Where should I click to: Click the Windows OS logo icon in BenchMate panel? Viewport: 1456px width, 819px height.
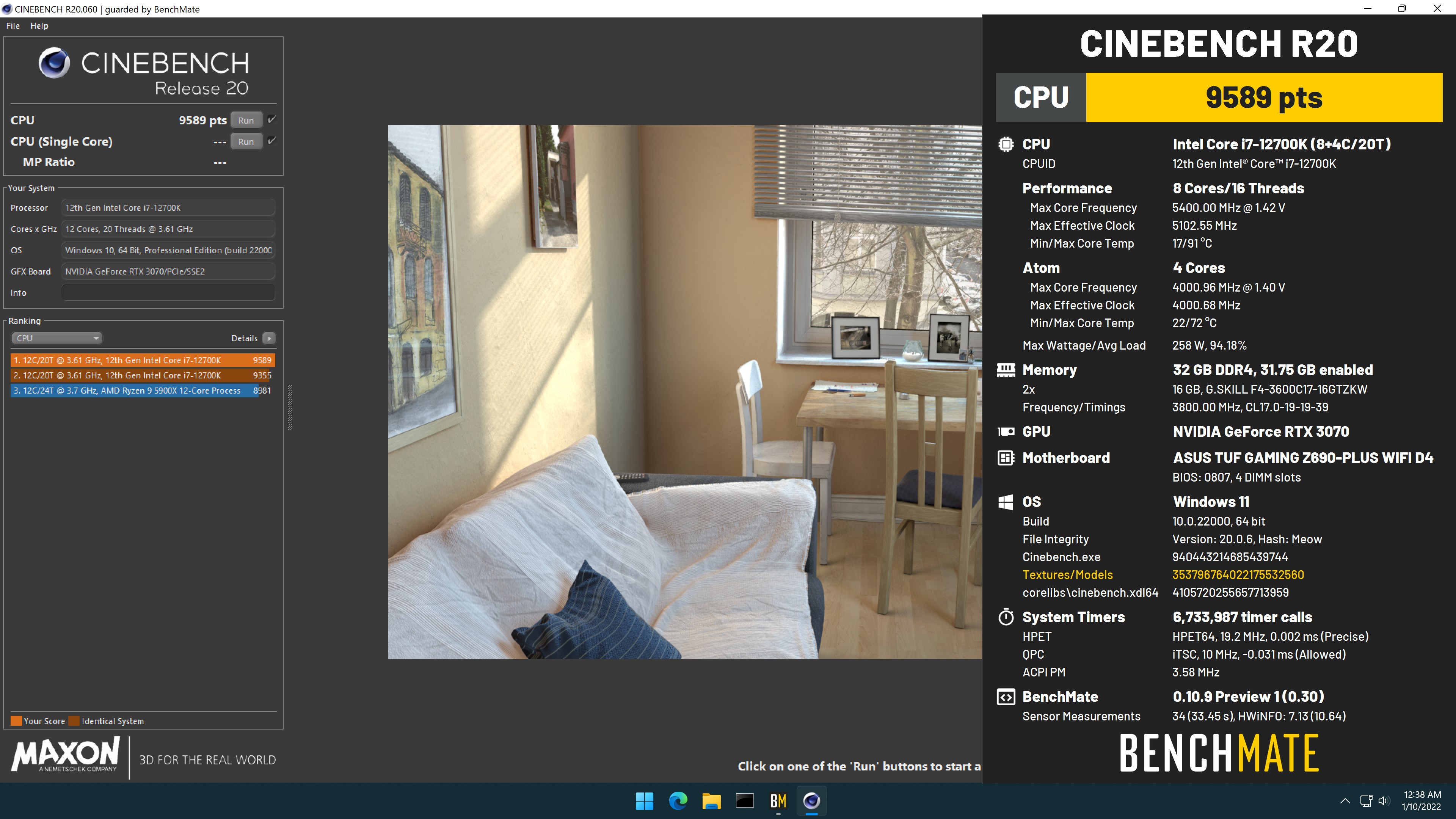tap(1006, 502)
